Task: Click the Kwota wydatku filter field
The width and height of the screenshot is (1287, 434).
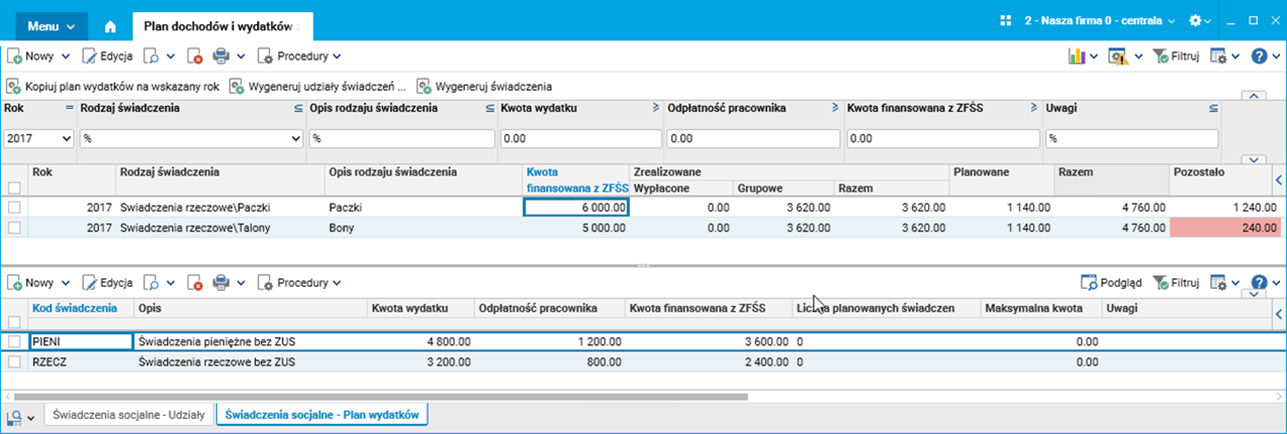Action: (581, 138)
